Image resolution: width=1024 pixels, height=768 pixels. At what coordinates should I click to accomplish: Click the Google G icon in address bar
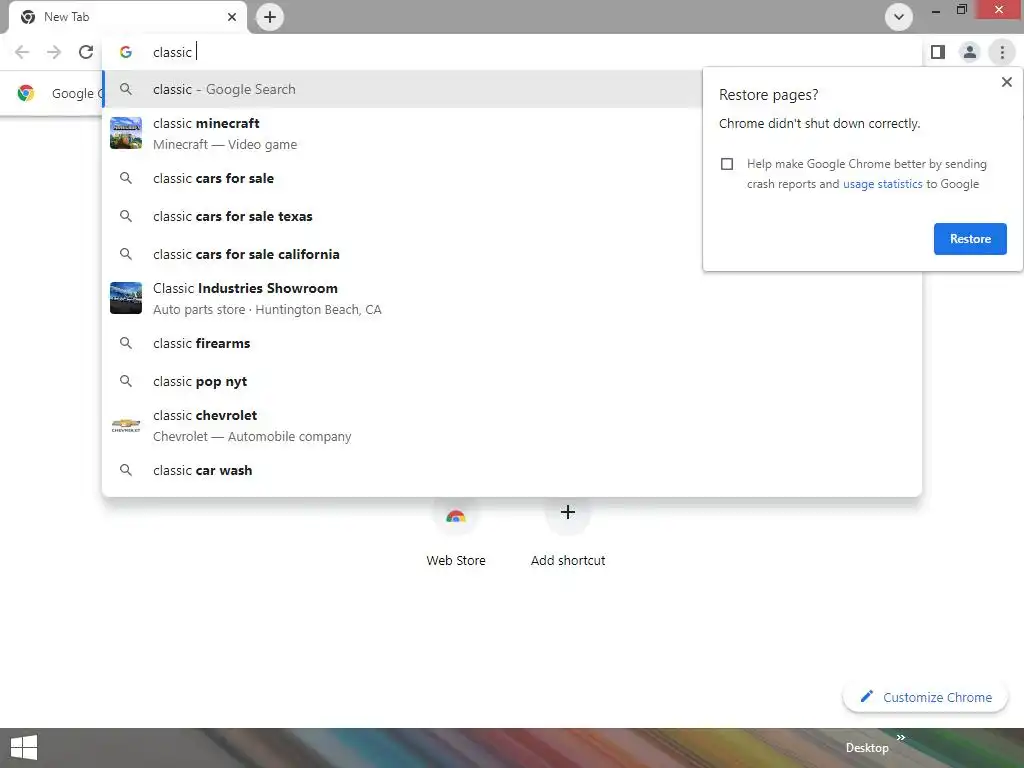tap(126, 52)
